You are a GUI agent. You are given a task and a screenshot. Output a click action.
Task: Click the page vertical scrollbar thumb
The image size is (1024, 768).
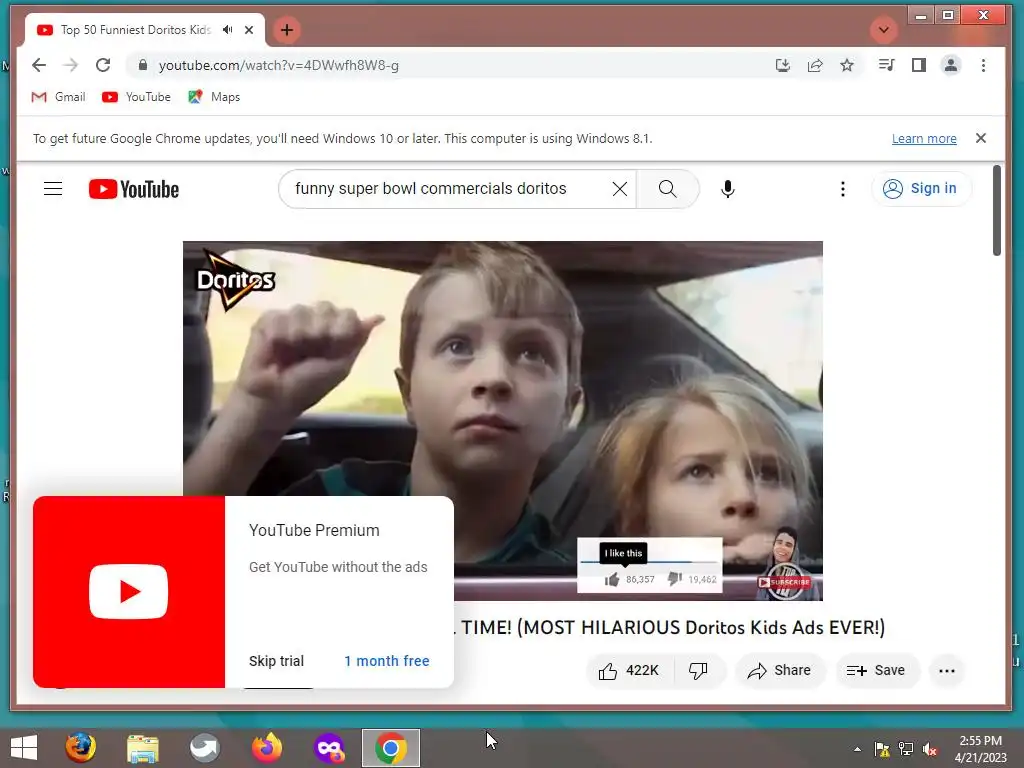(997, 210)
